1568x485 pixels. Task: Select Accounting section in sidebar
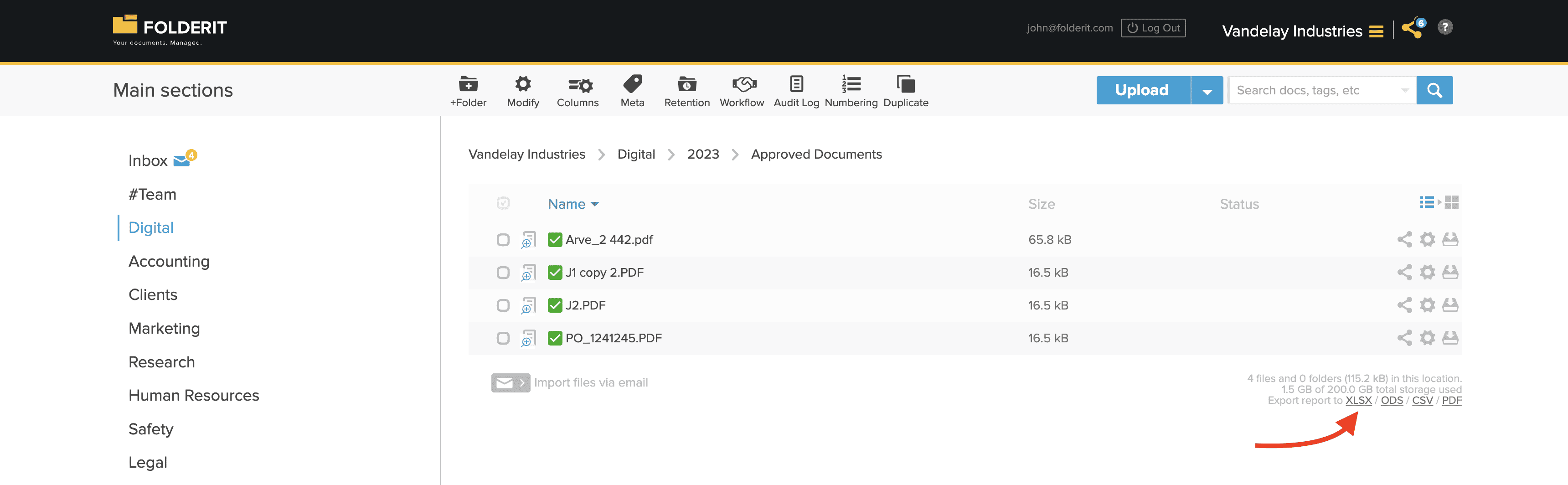(169, 262)
